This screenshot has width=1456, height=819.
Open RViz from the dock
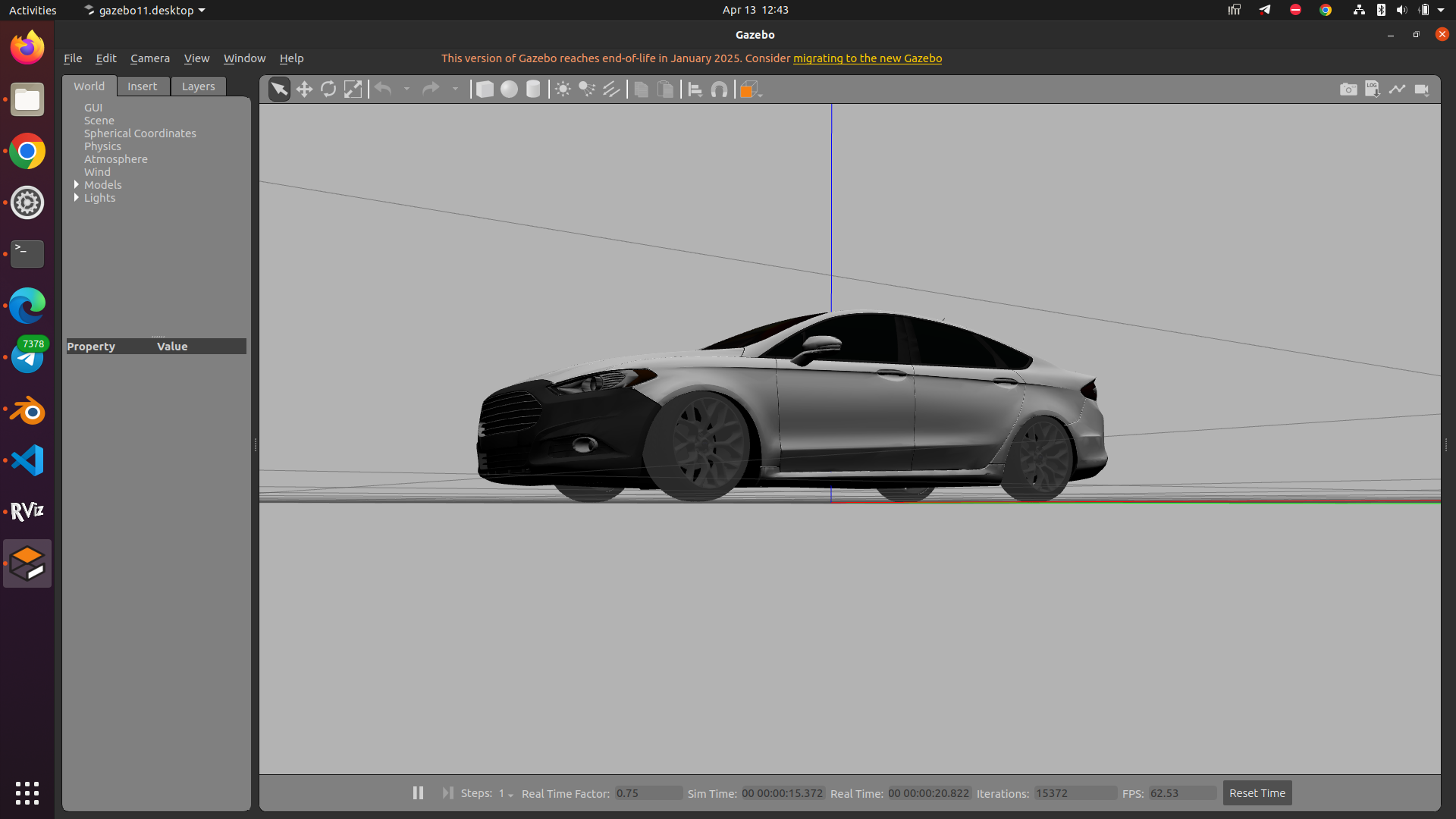coord(27,511)
